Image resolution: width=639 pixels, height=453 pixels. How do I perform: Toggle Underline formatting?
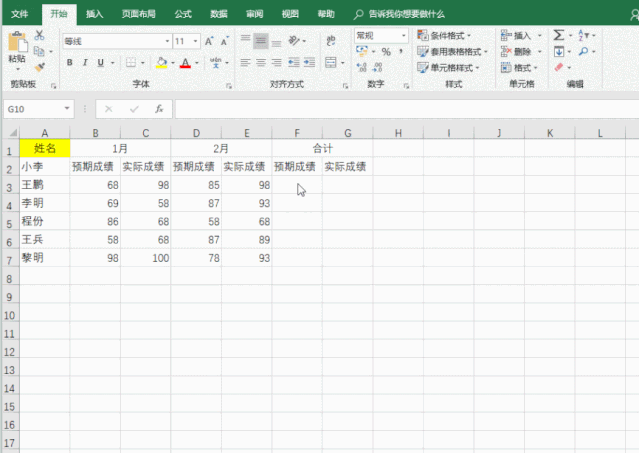coord(101,62)
